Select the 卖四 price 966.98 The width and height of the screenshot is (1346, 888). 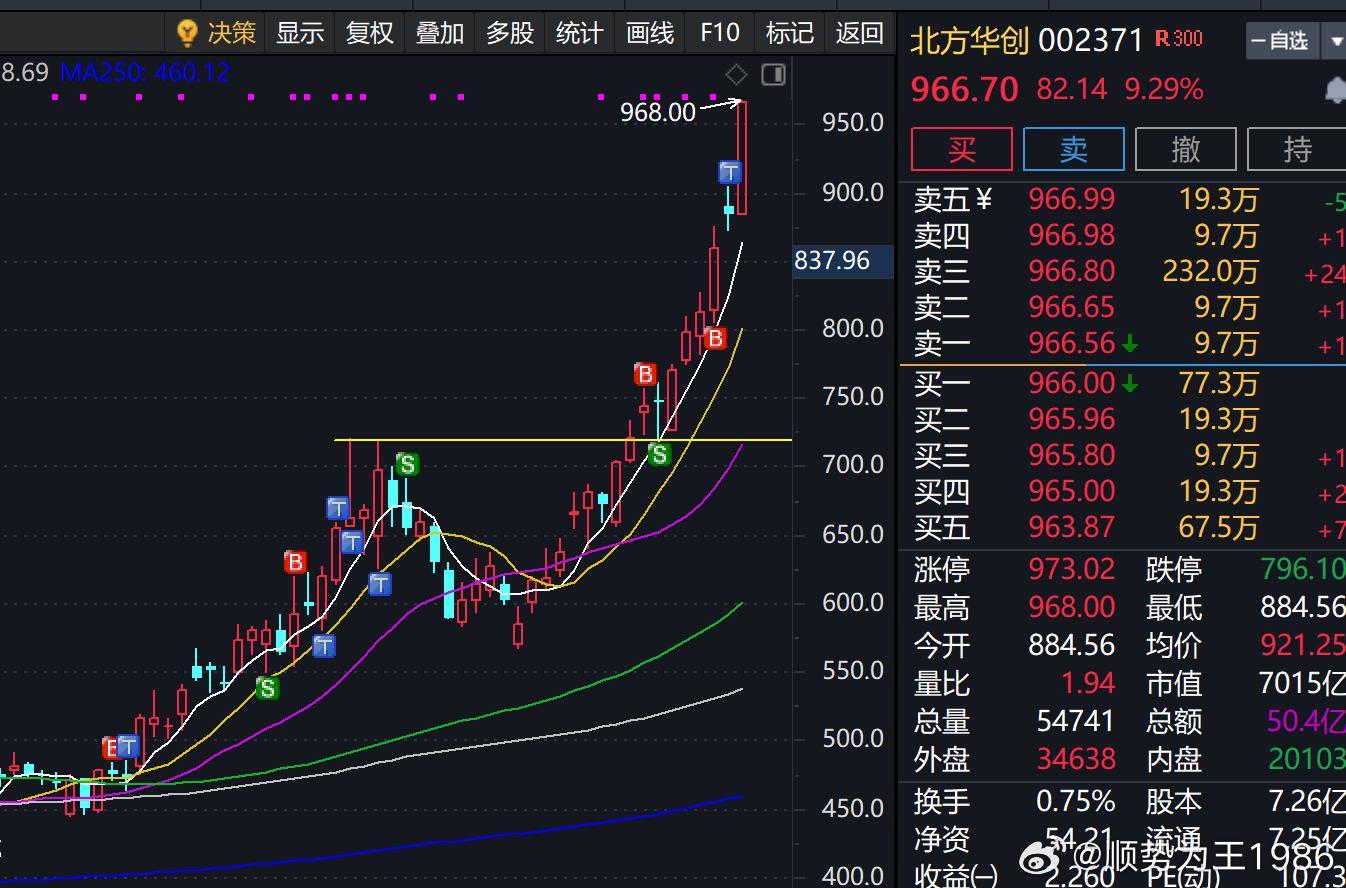[1071, 235]
